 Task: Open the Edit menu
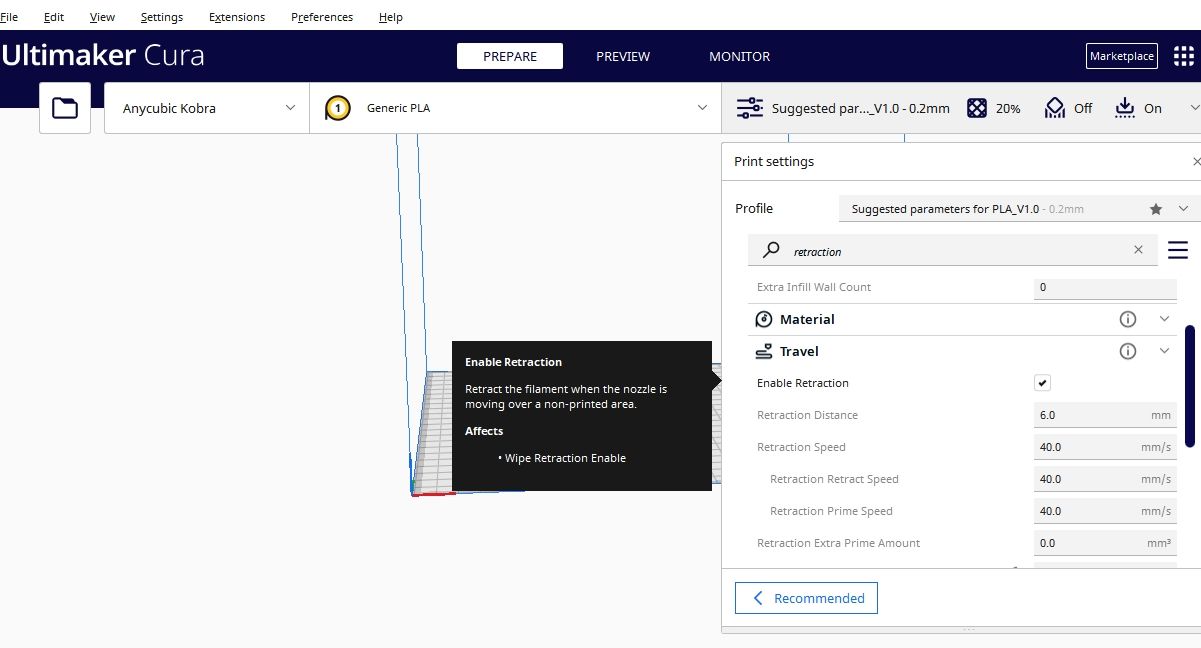(x=54, y=17)
